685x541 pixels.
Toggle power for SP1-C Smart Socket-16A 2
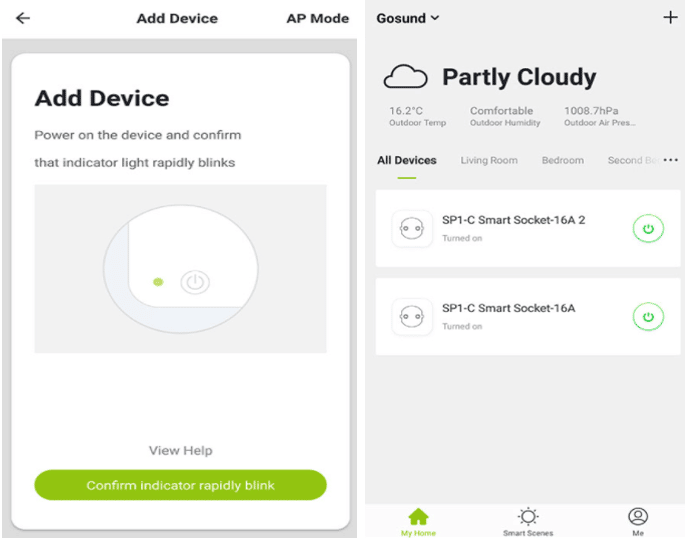click(648, 229)
